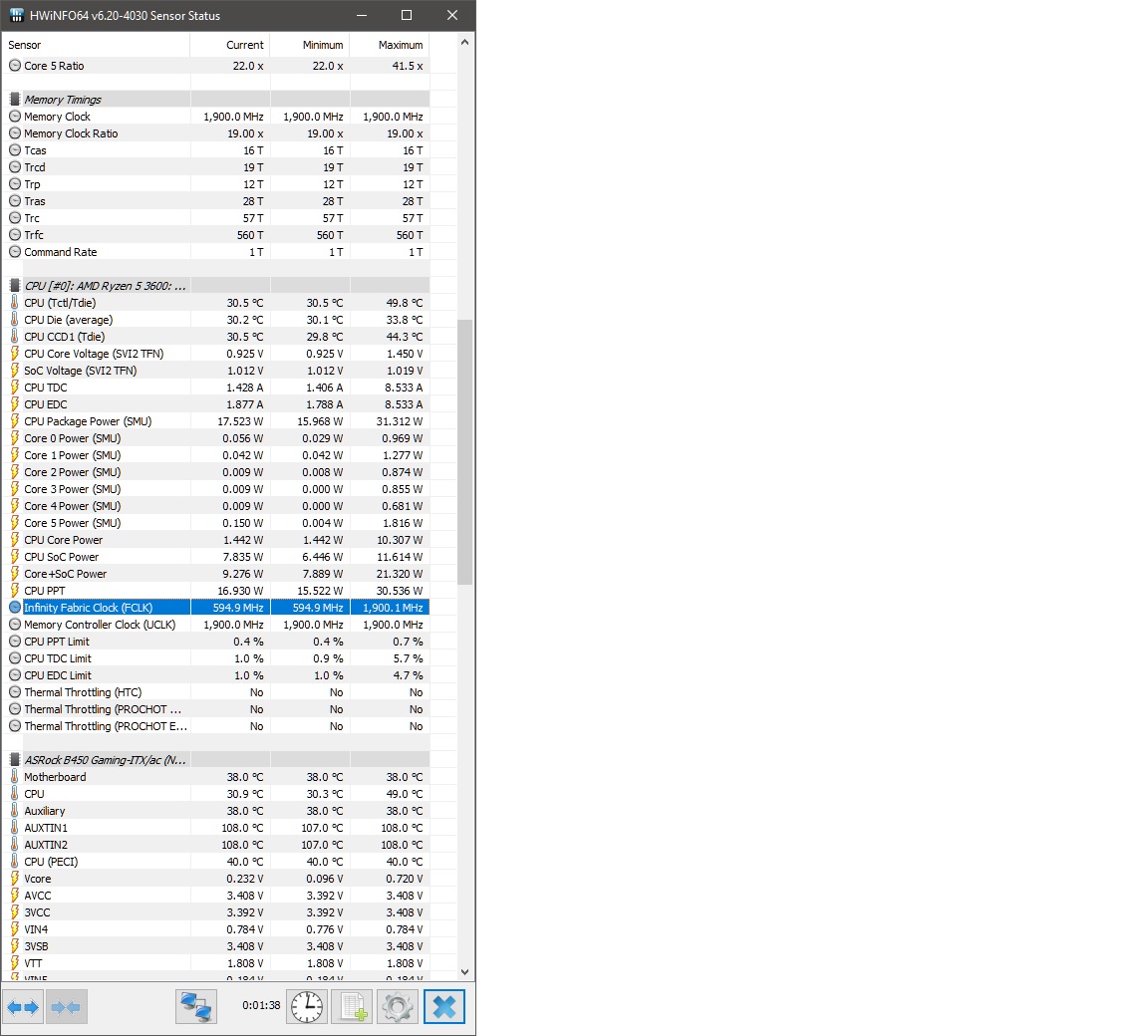1148x1036 pixels.
Task: Click the collapse columns arrows button
Action: point(67,1007)
